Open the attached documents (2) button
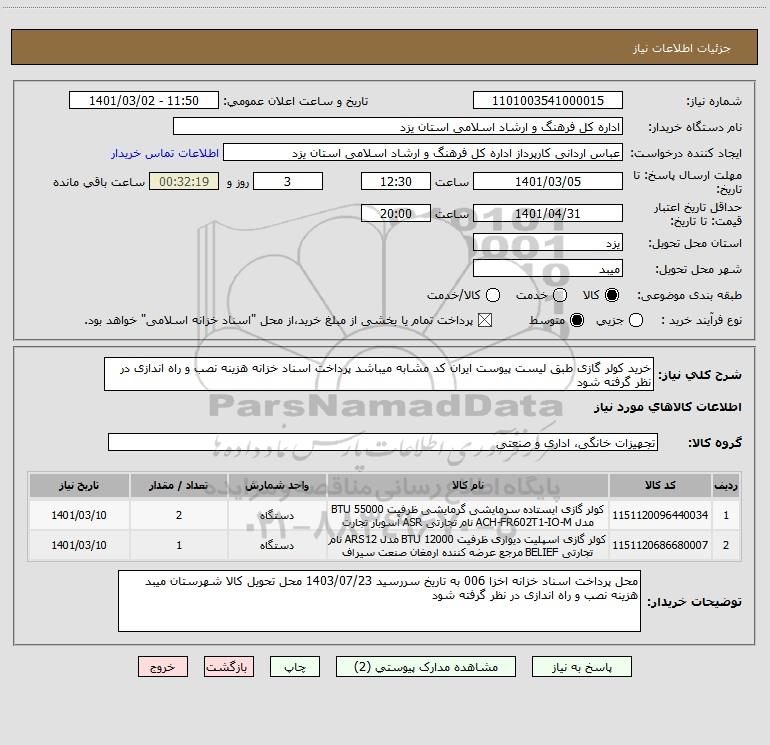 (x=426, y=667)
